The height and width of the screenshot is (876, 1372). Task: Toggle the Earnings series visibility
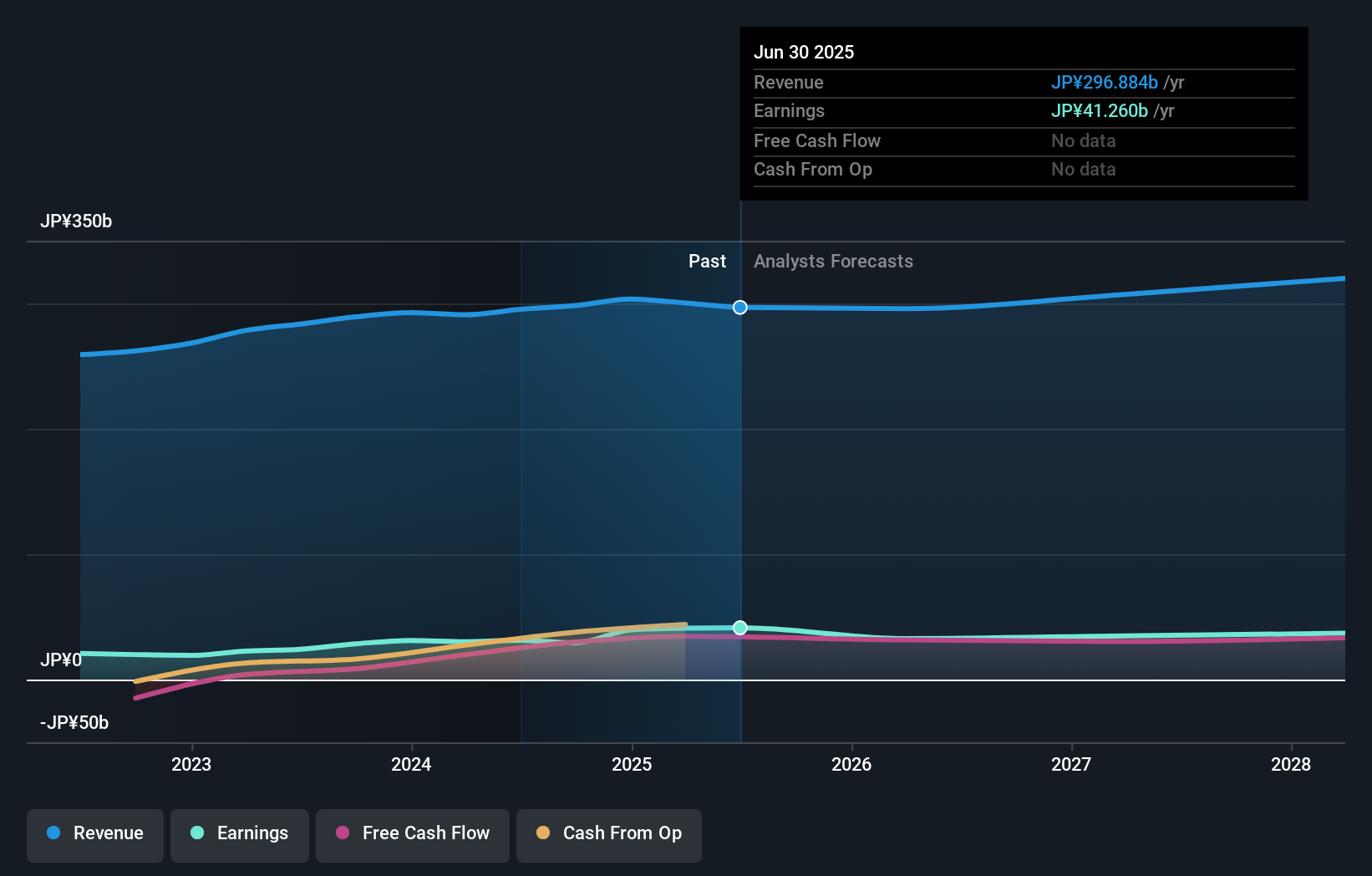click(x=240, y=833)
